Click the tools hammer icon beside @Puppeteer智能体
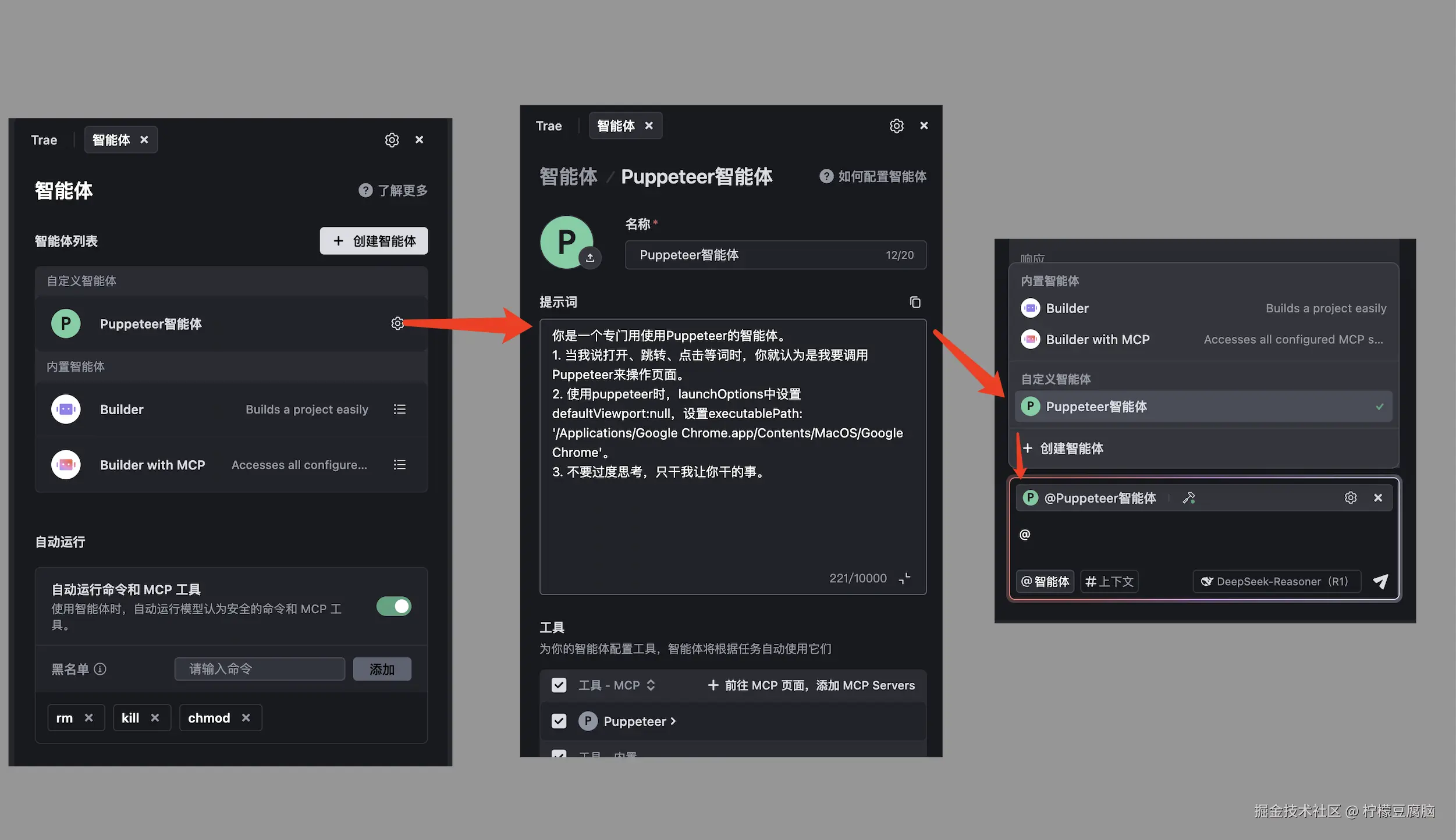This screenshot has width=1456, height=840. [1188, 498]
